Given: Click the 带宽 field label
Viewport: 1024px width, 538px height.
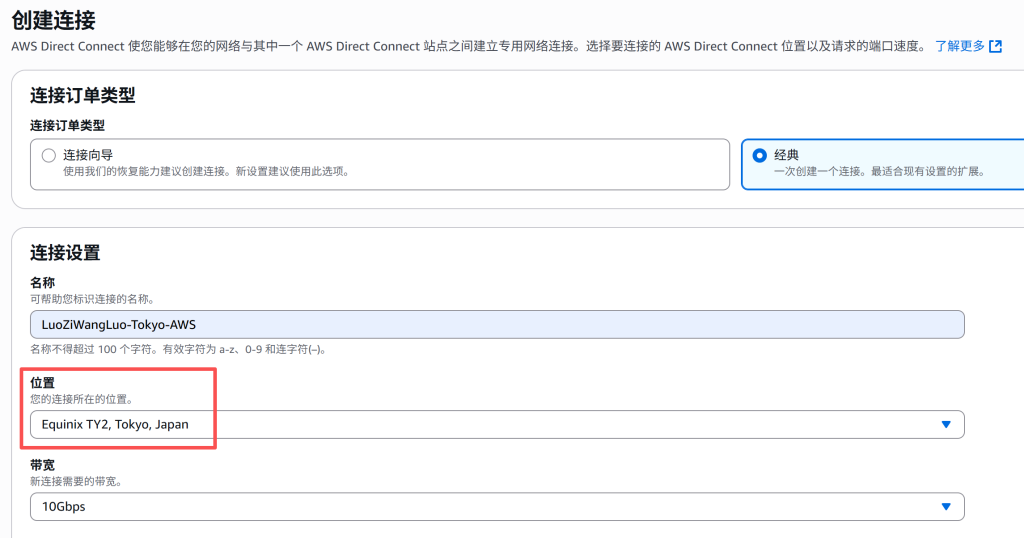Looking at the screenshot, I should coord(42,466).
